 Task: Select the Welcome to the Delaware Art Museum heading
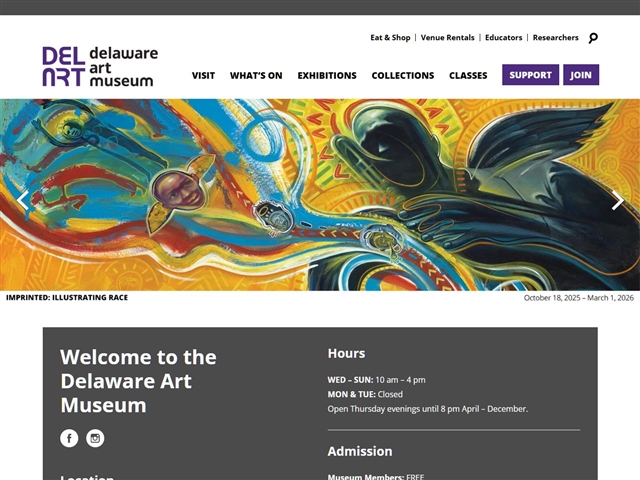pyautogui.click(x=138, y=381)
